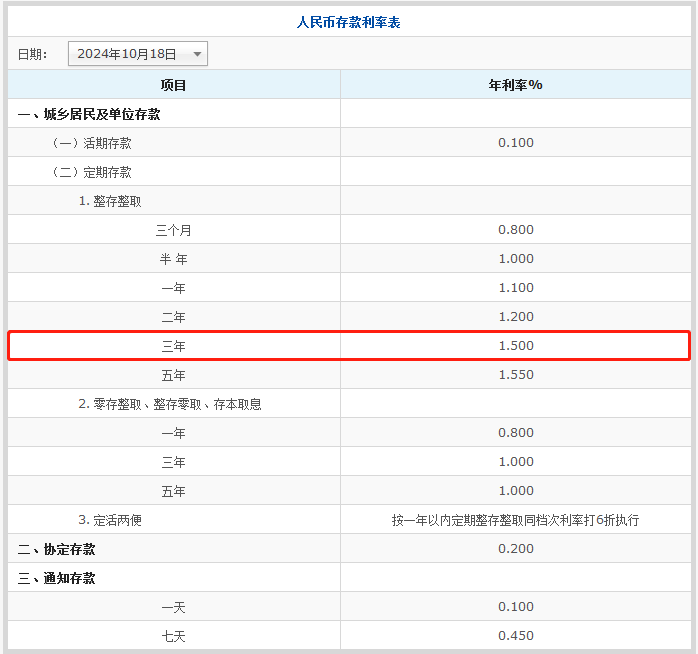Image resolution: width=698 pixels, height=654 pixels.
Task: Select the 半年 term label
Action: [174, 259]
